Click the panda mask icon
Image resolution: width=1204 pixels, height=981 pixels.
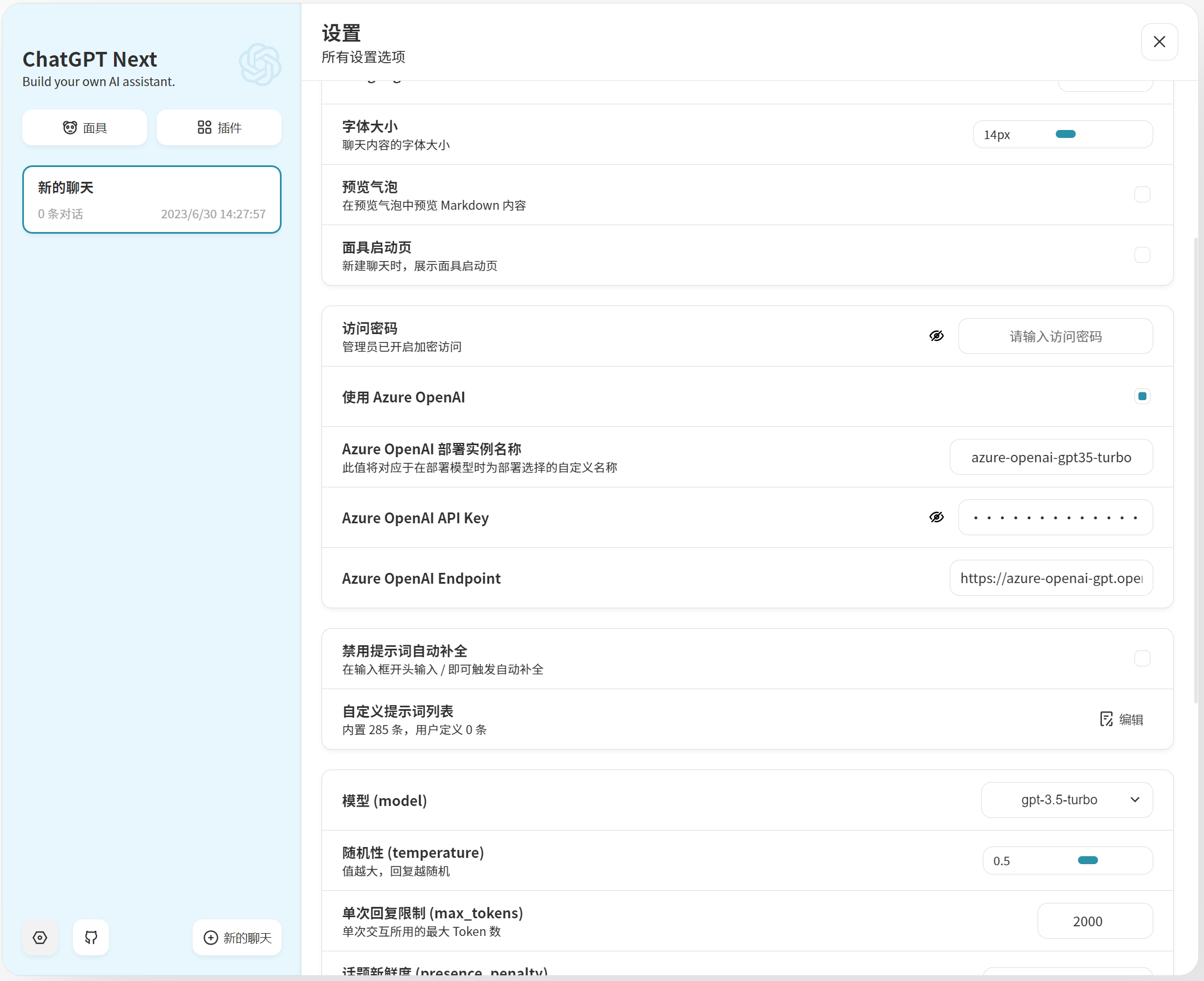pos(70,128)
